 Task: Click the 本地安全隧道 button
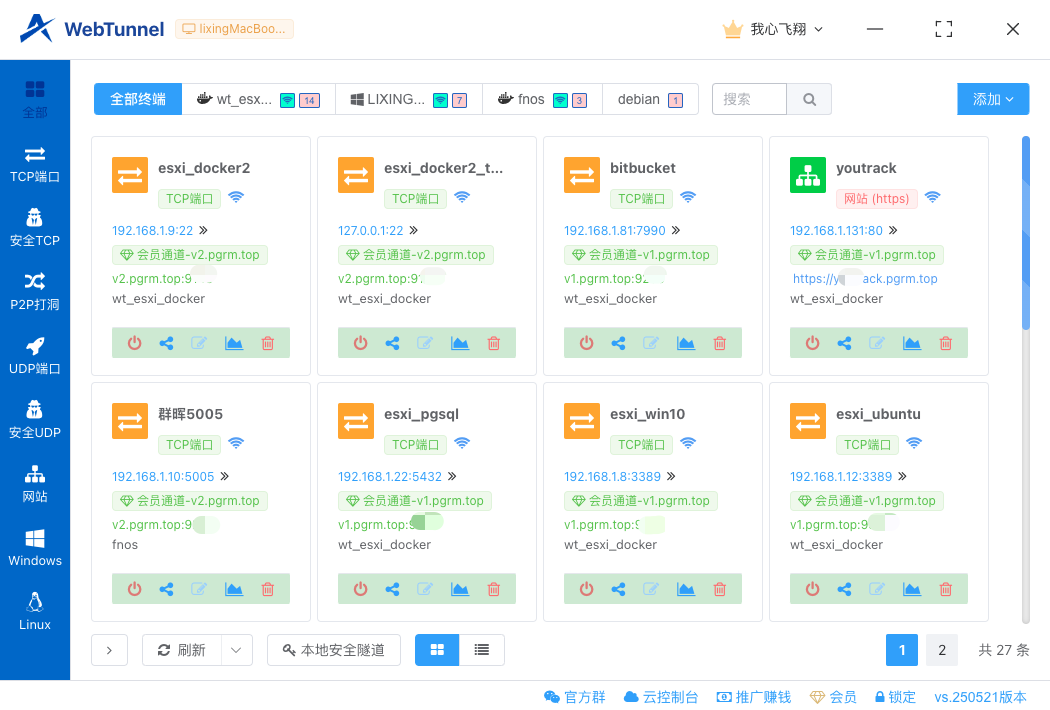click(x=333, y=650)
